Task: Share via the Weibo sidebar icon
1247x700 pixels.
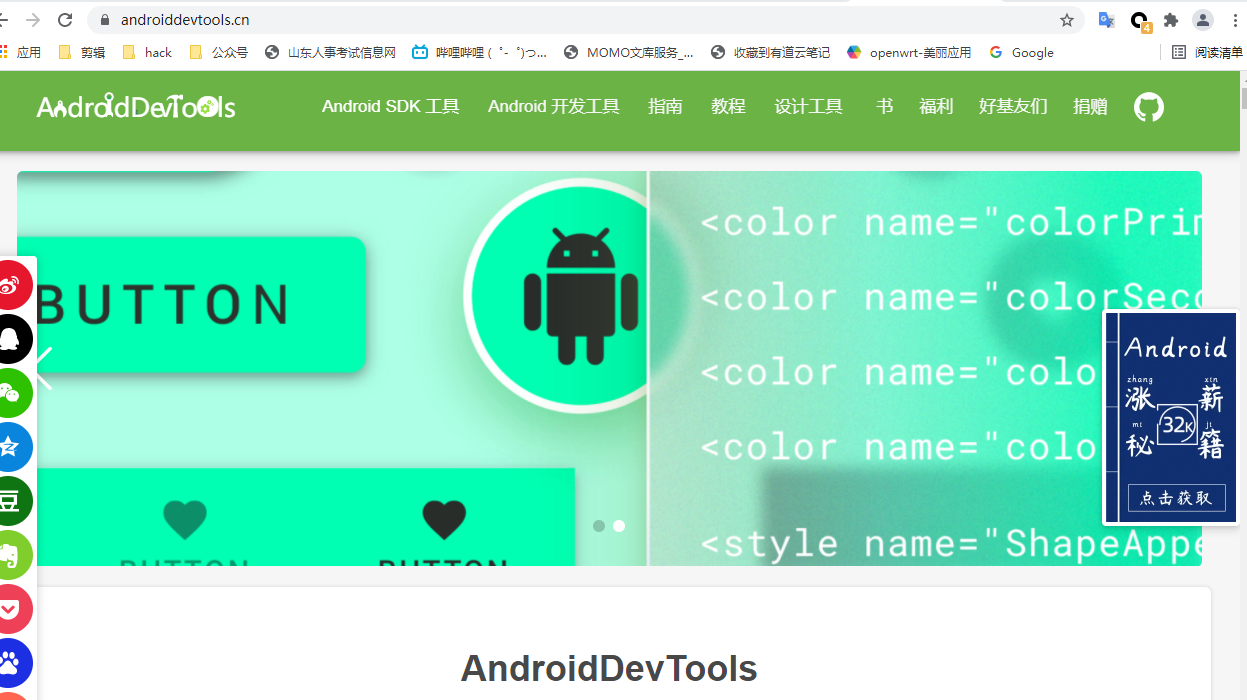Action: coord(13,286)
